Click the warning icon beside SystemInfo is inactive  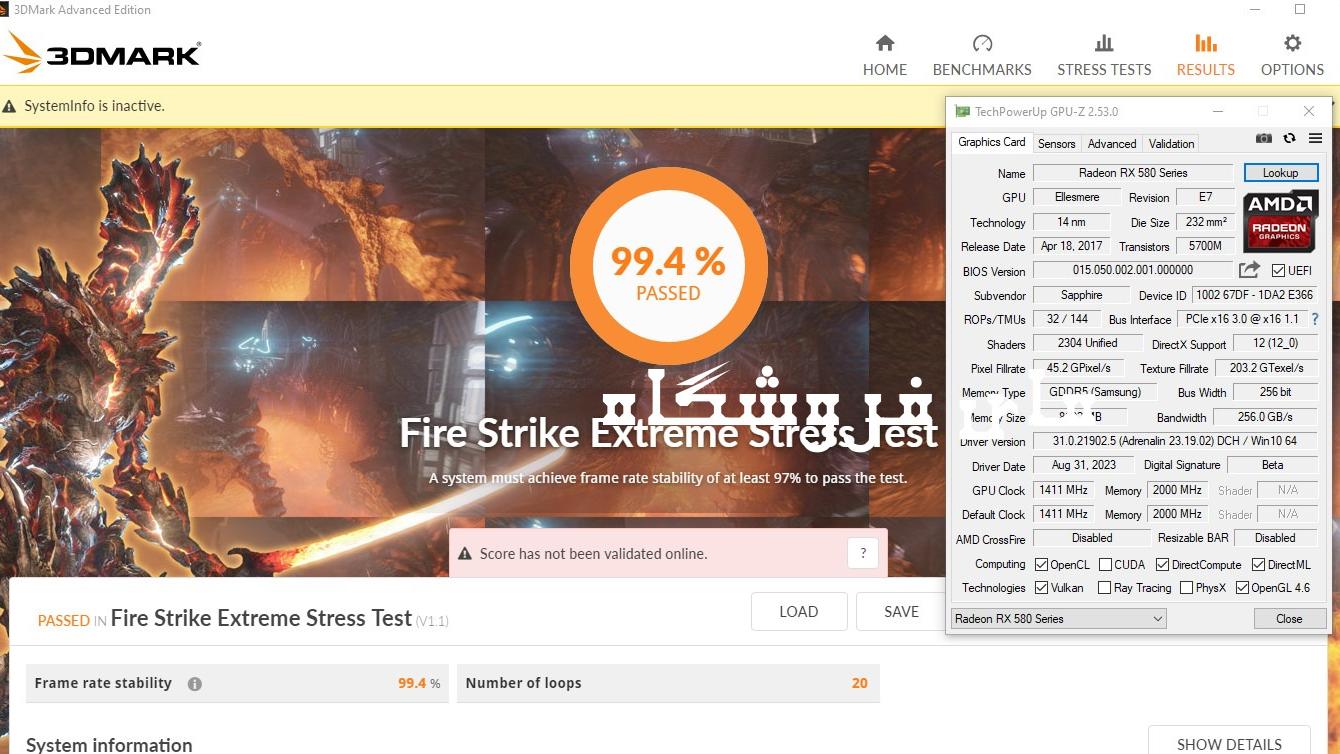[10, 106]
